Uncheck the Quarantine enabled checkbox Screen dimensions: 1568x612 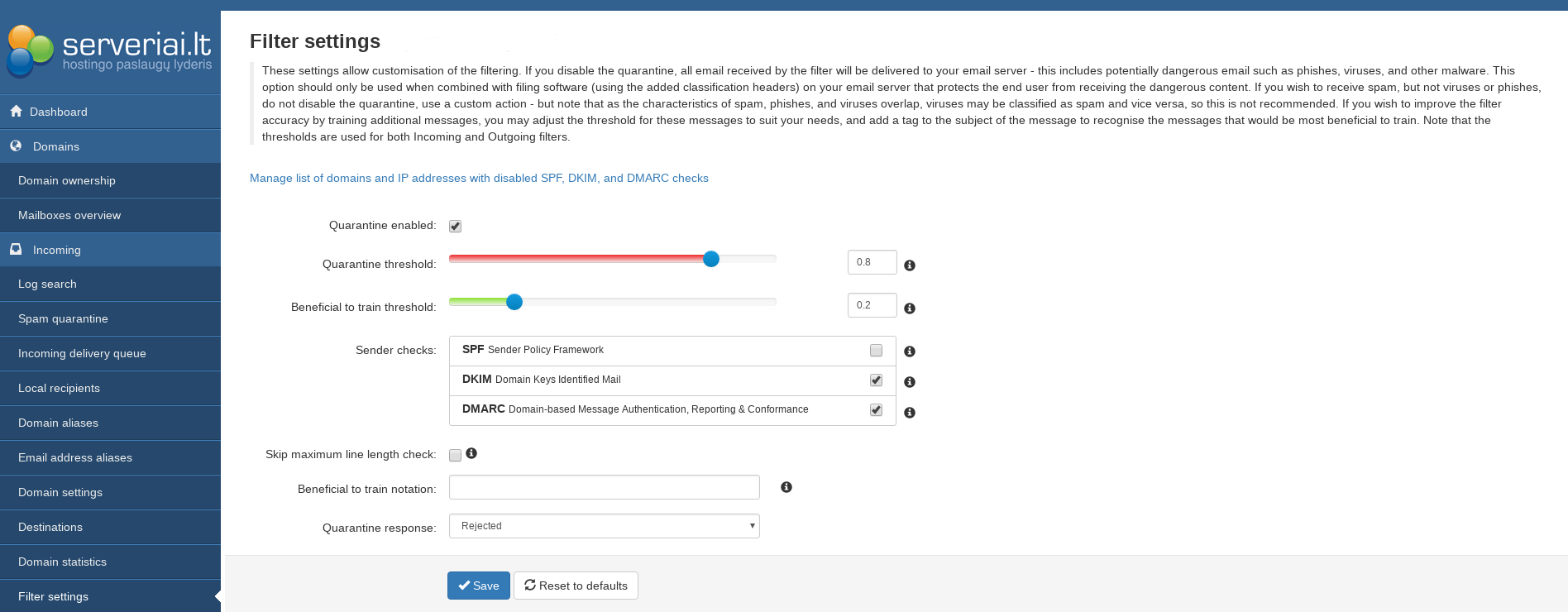tap(455, 227)
